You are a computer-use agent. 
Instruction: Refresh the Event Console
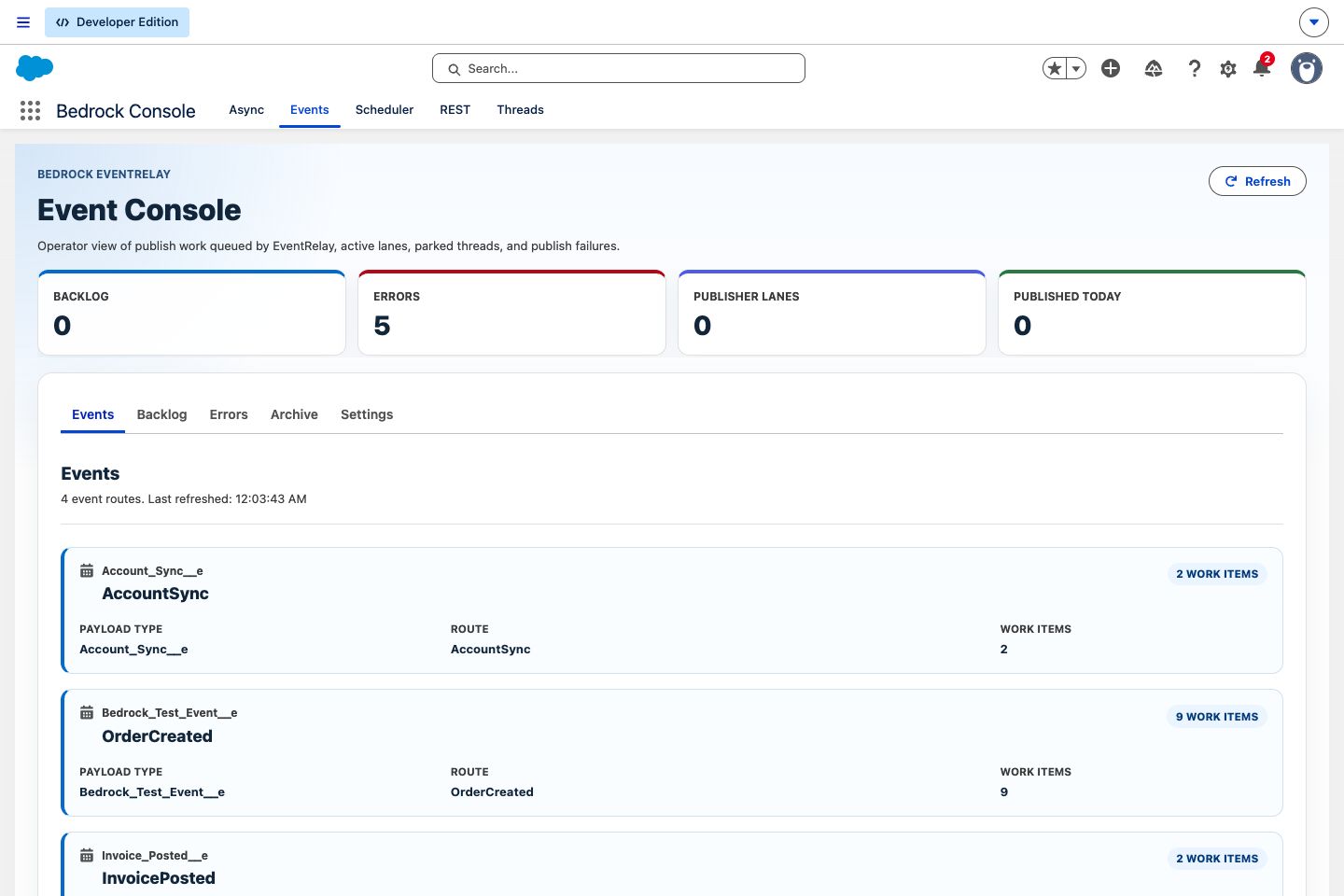pos(1257,181)
